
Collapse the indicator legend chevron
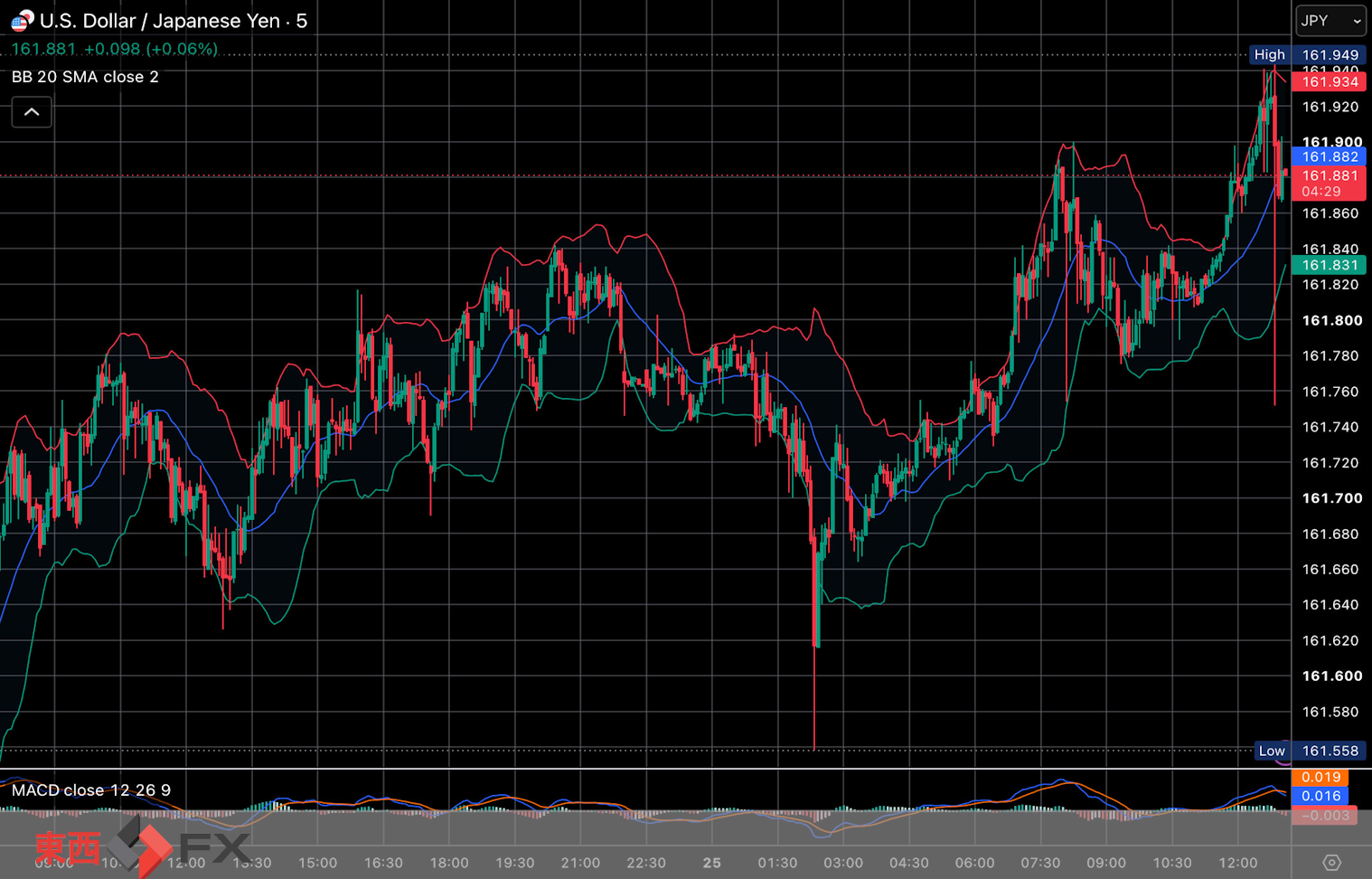click(32, 112)
